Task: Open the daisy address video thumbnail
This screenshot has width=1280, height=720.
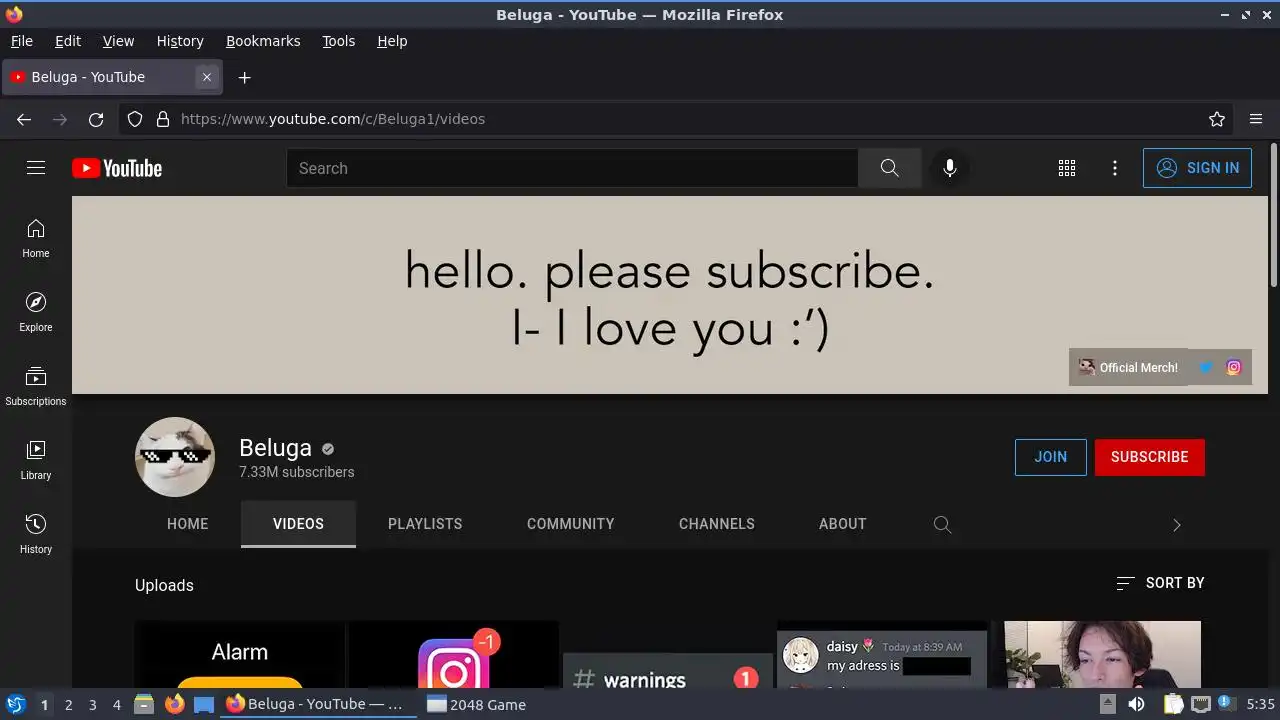Action: tap(881, 654)
